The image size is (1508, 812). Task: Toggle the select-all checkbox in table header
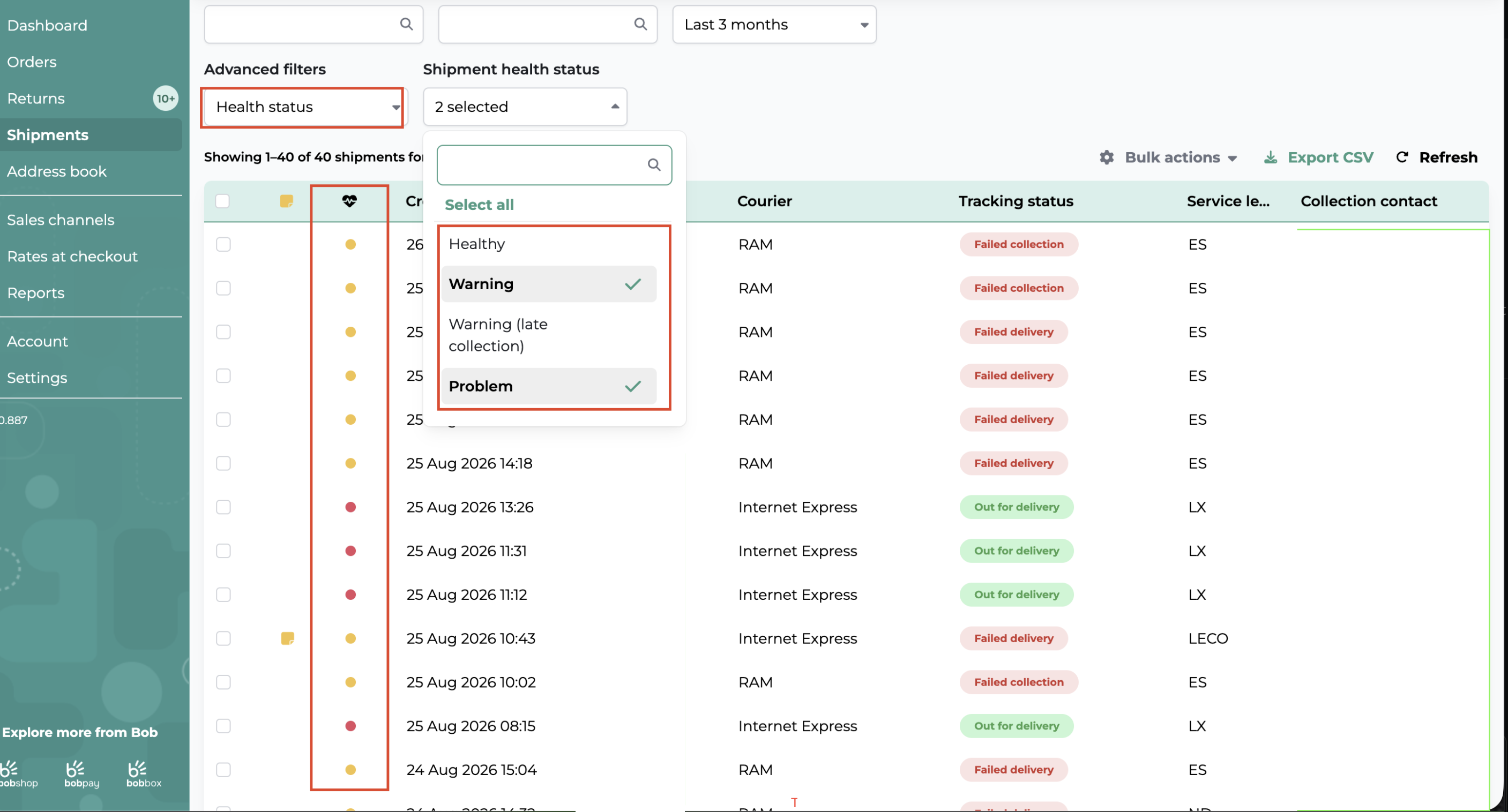pos(222,201)
